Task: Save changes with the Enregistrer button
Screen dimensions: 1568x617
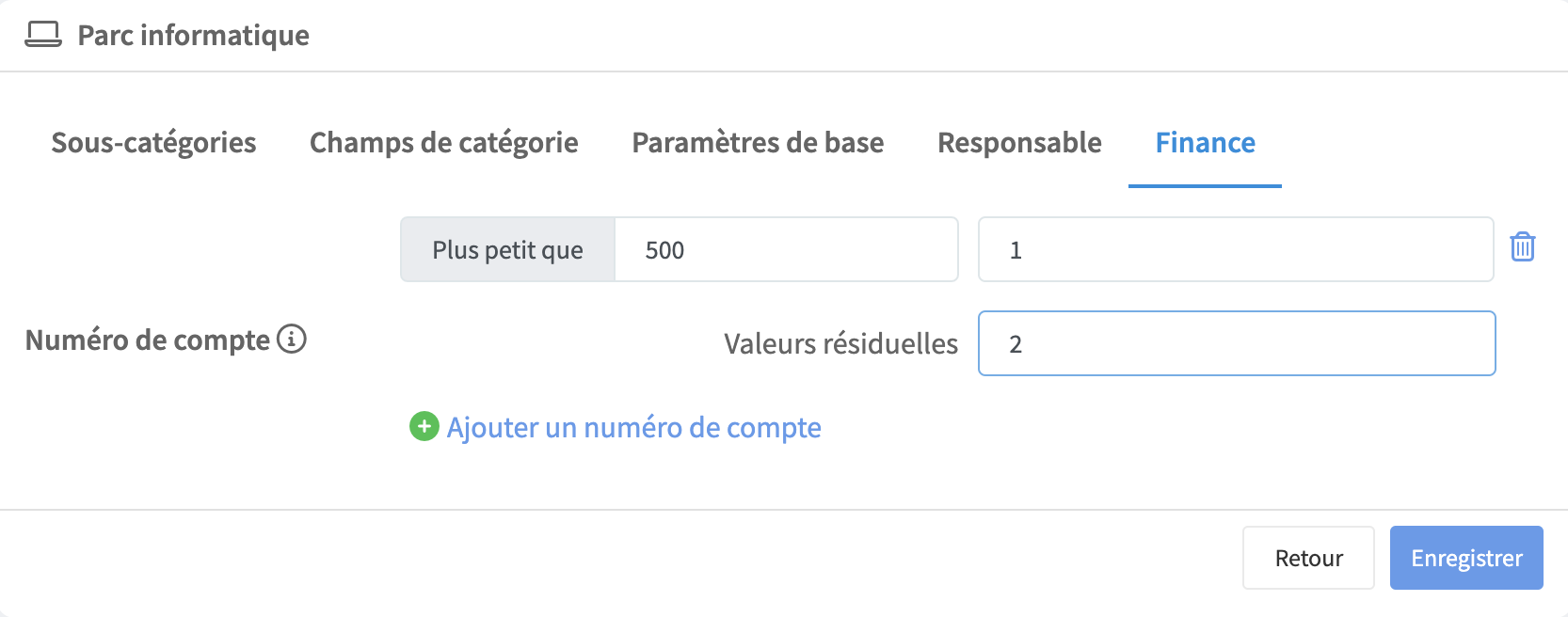Action: [1465, 558]
